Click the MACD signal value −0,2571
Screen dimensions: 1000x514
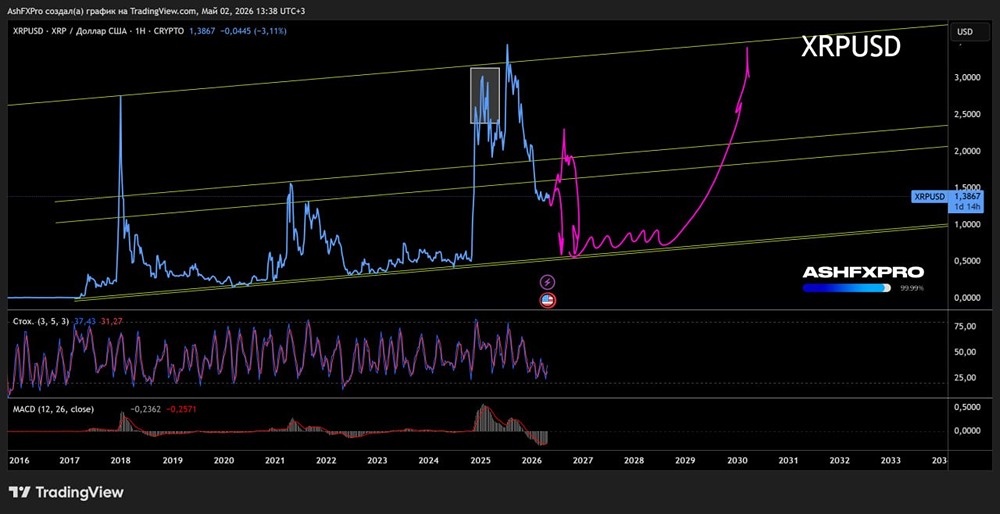(x=182, y=411)
